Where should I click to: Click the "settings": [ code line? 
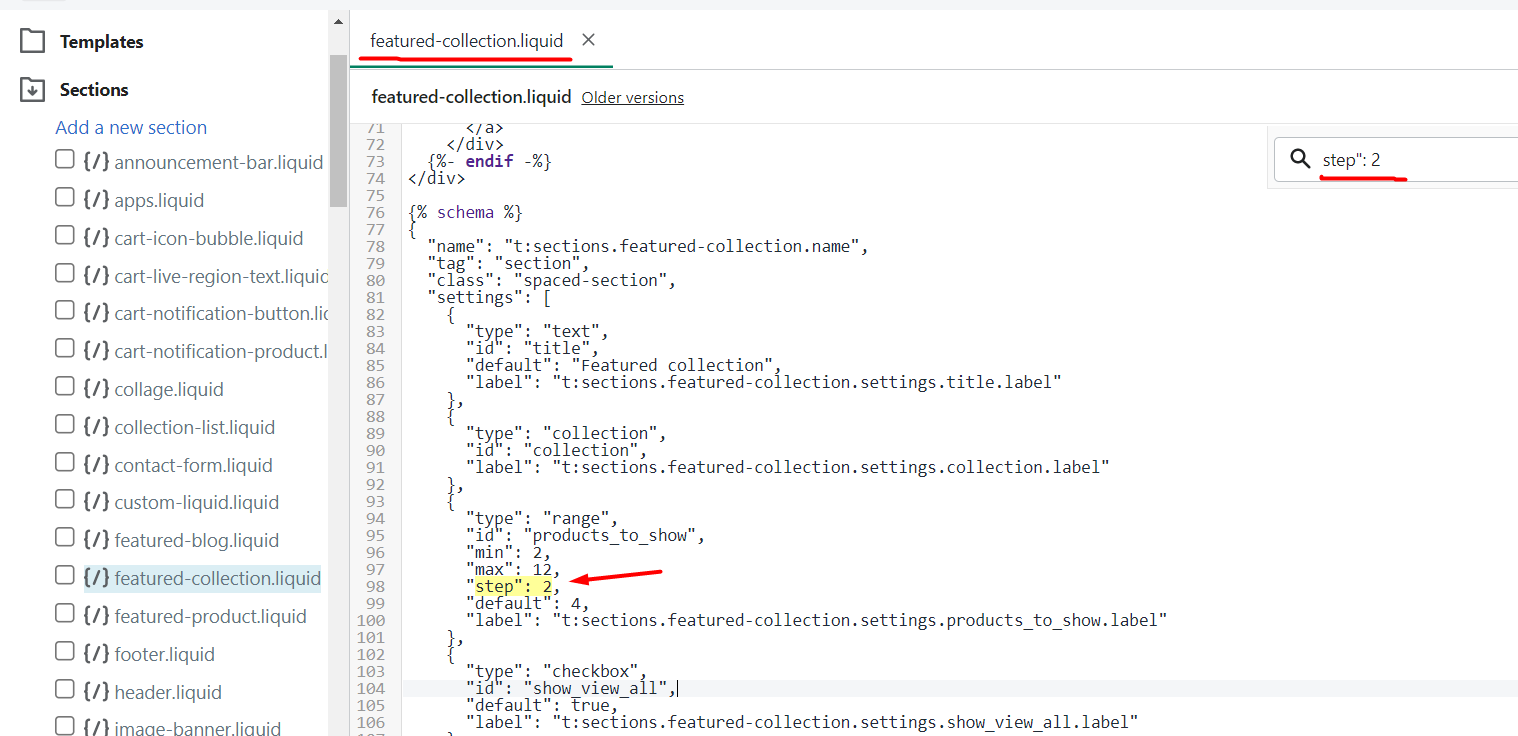[489, 297]
